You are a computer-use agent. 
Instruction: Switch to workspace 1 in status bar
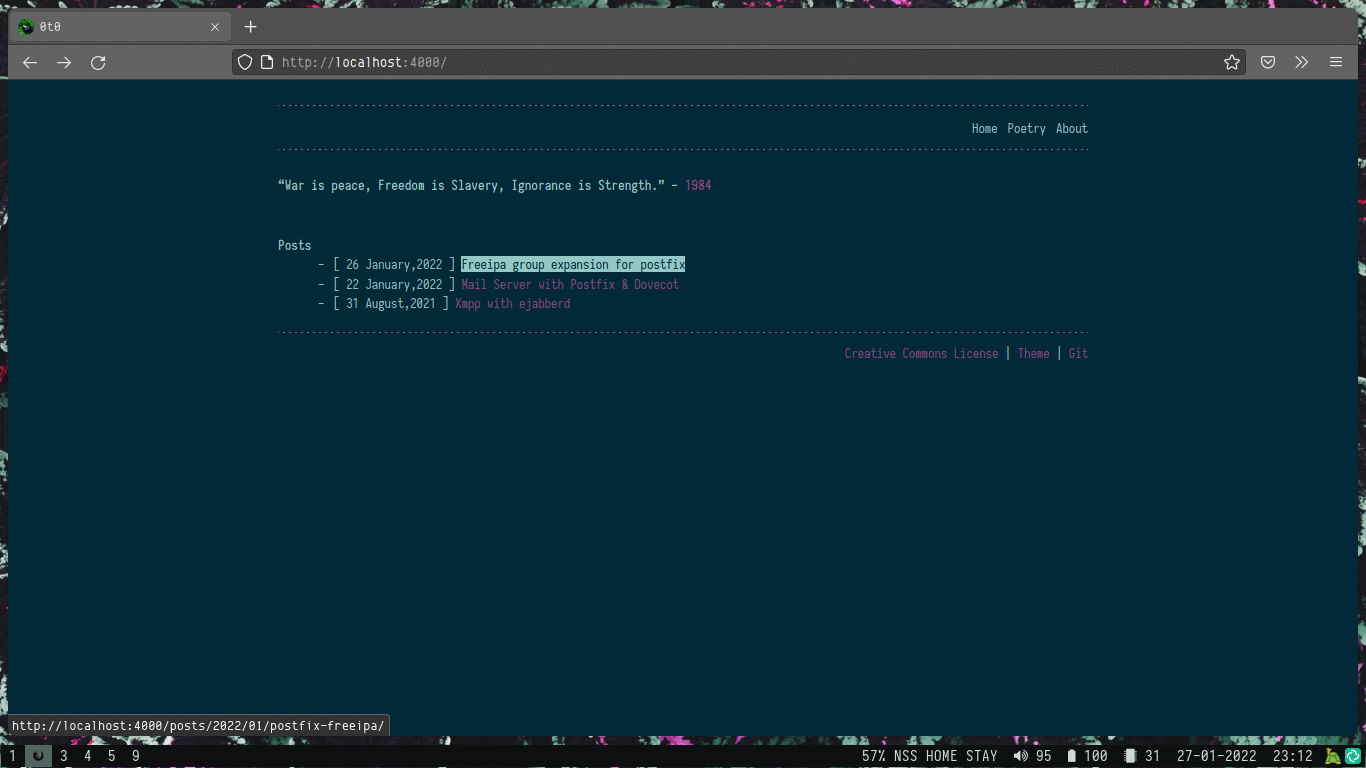point(12,756)
